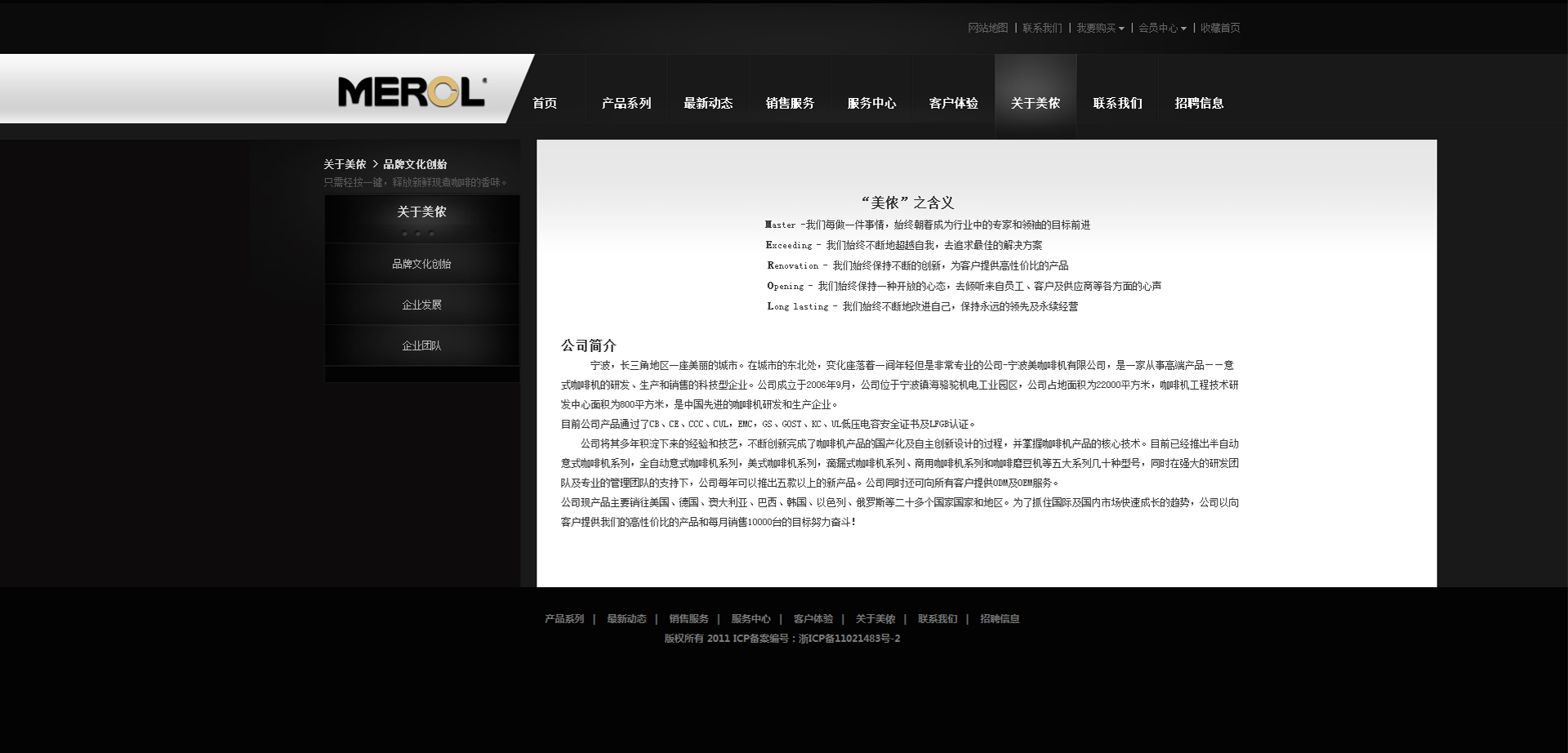Open 企业发展 in the sidebar menu
Viewport: 1568px width, 753px height.
click(x=421, y=305)
